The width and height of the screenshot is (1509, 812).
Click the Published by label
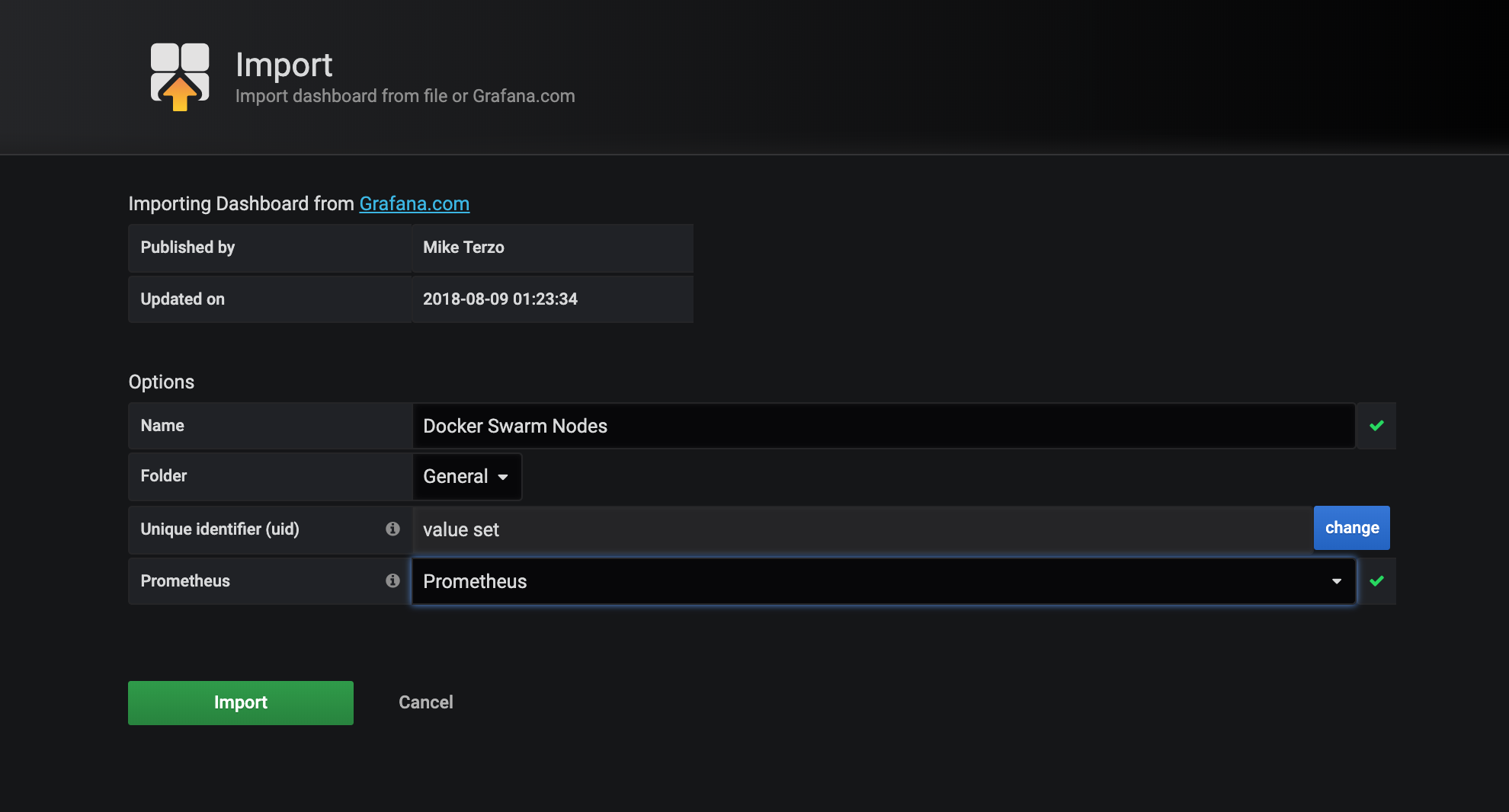pyautogui.click(x=187, y=248)
